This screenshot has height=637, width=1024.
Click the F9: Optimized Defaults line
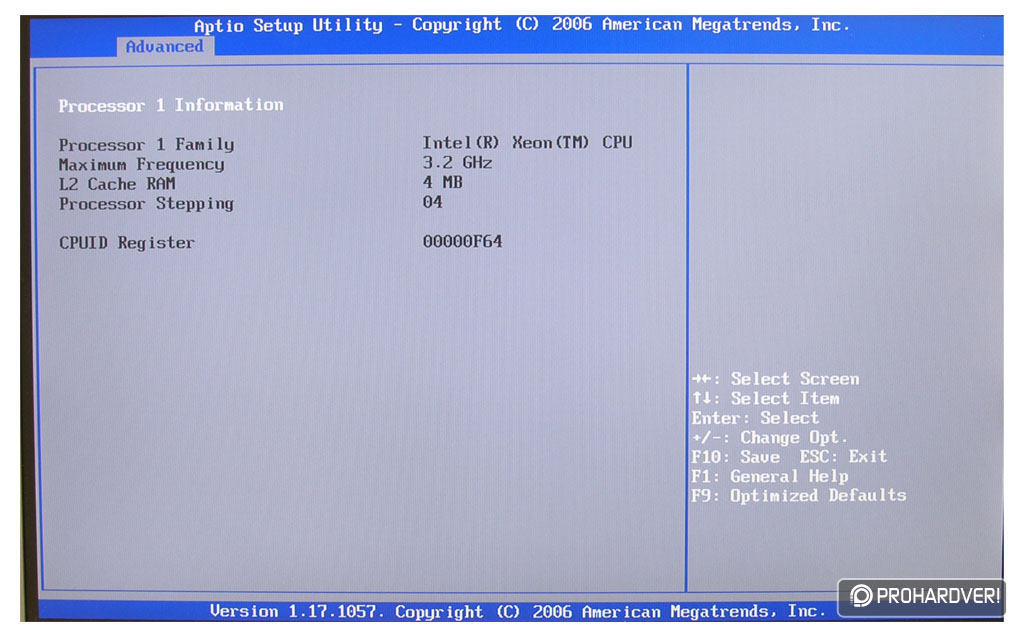[x=799, y=496]
